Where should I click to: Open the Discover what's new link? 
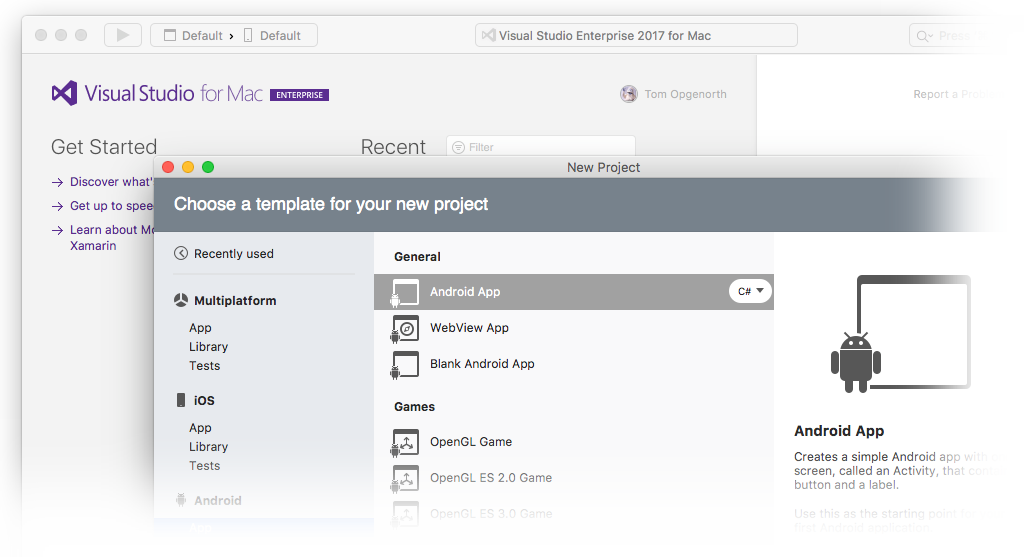pyautogui.click(x=110, y=182)
